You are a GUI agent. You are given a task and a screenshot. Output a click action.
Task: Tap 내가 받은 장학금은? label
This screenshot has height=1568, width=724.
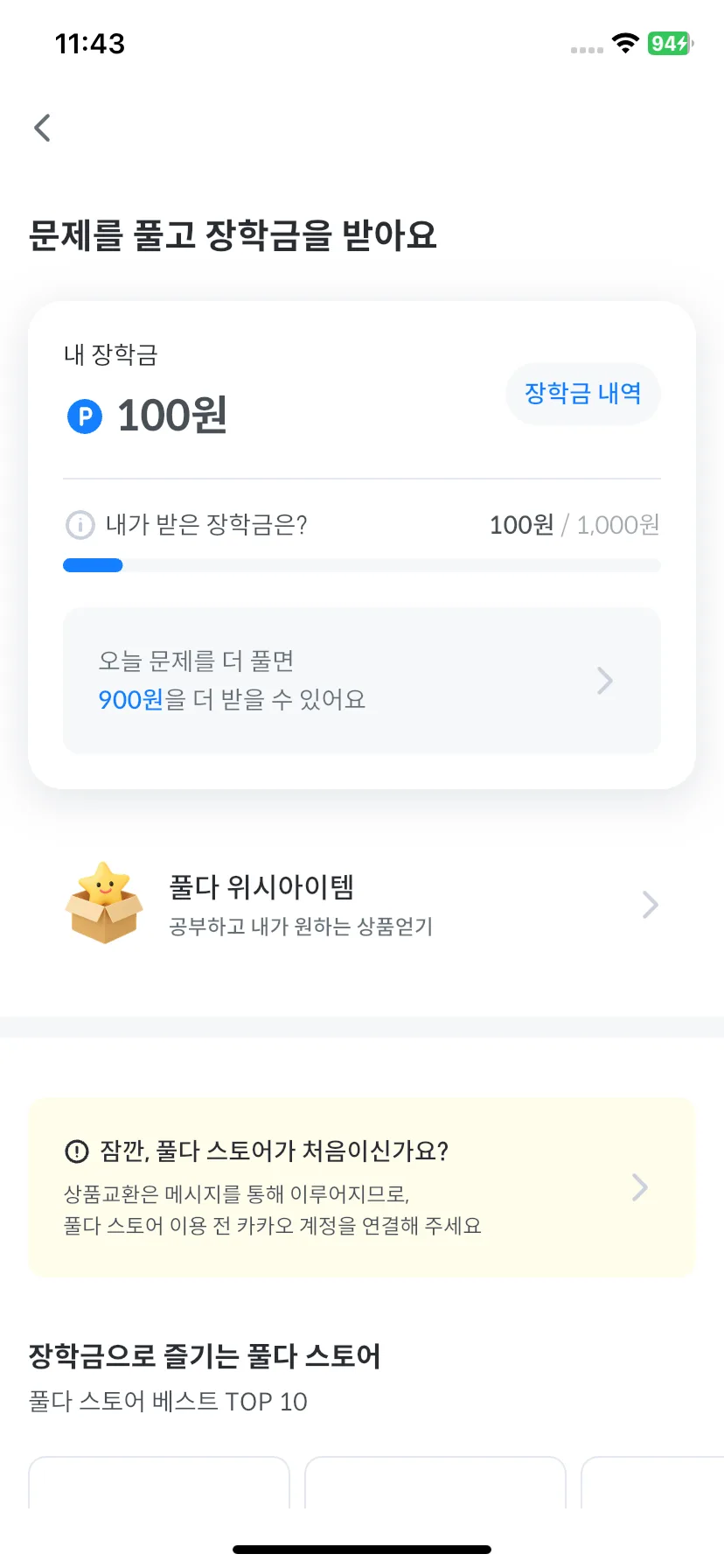[x=206, y=525]
